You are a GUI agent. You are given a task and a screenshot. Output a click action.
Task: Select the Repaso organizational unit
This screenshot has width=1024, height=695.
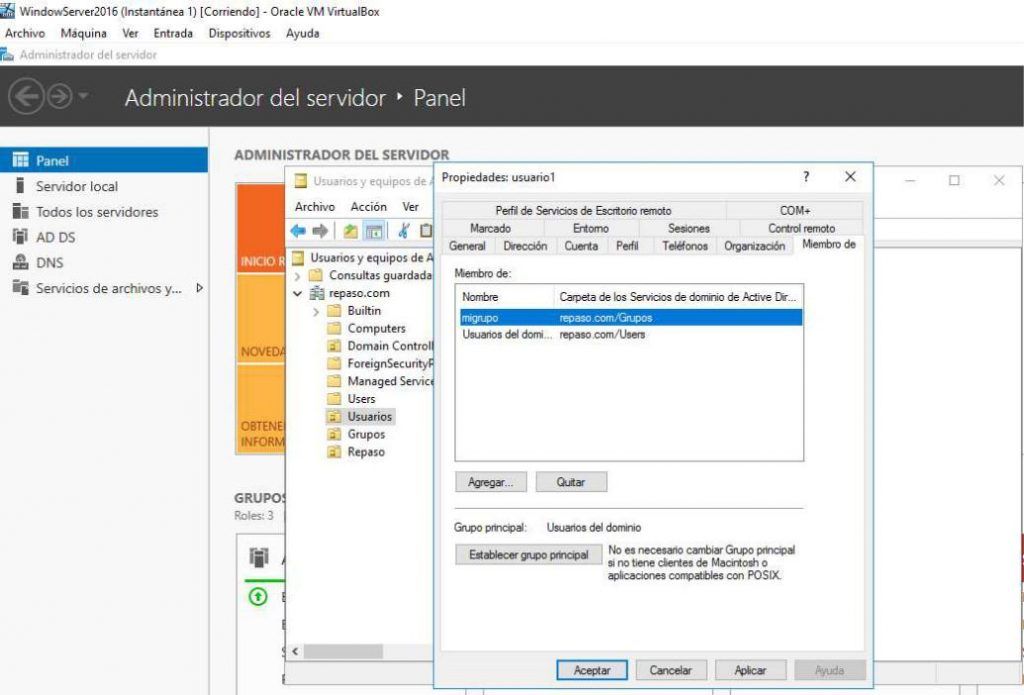coord(366,451)
